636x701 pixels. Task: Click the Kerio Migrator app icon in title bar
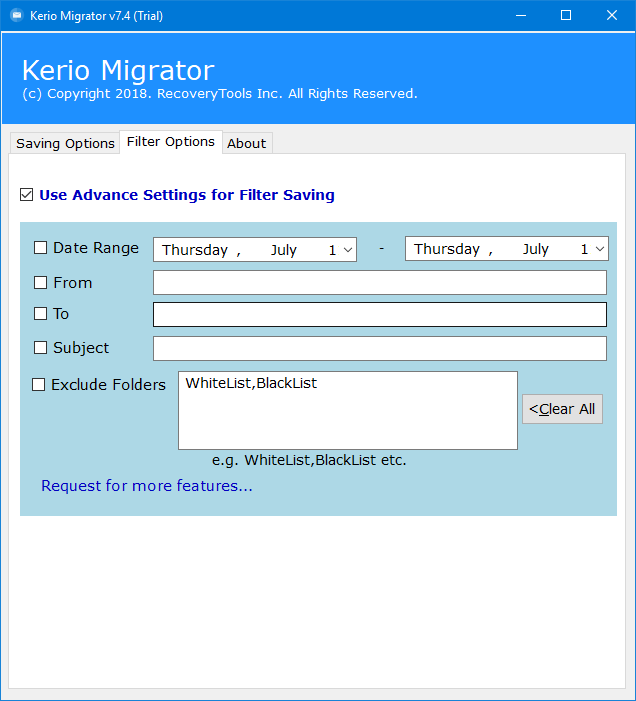pyautogui.click(x=17, y=16)
